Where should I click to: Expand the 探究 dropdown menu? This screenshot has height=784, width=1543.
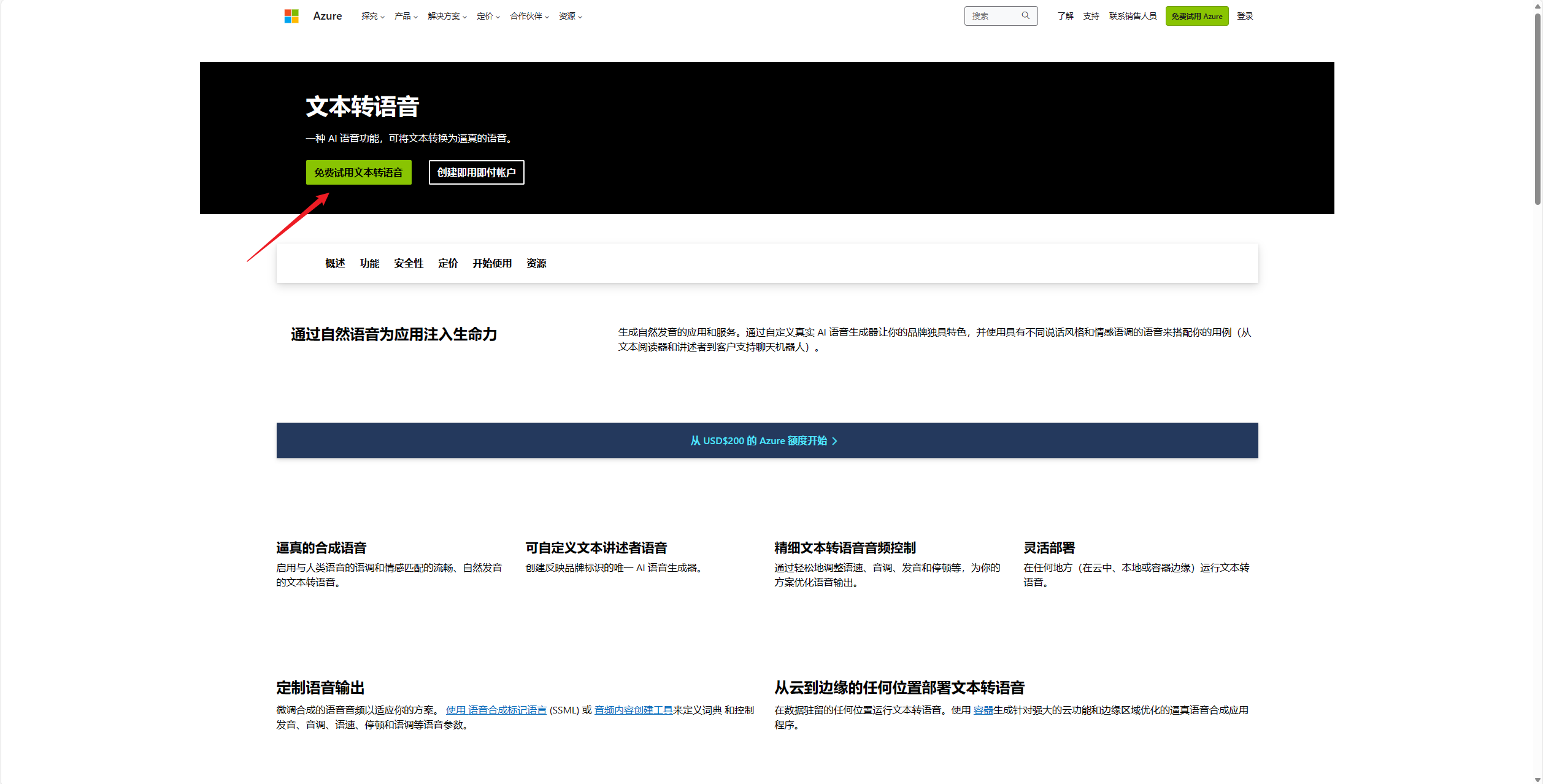click(372, 17)
